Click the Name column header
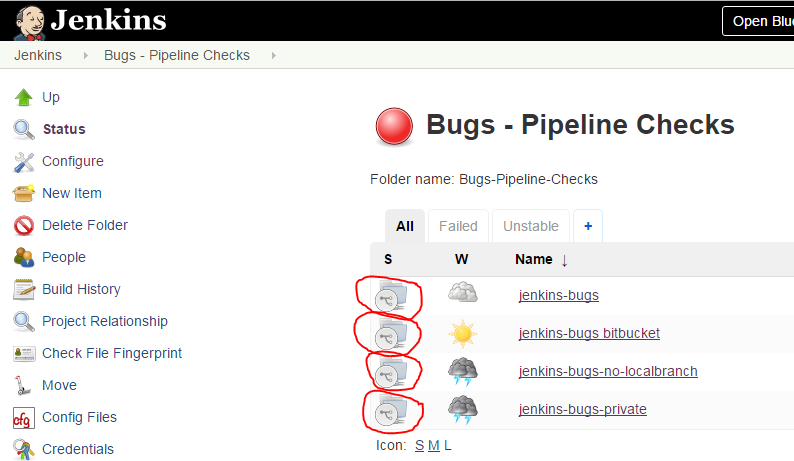The width and height of the screenshot is (794, 461). pos(534,259)
